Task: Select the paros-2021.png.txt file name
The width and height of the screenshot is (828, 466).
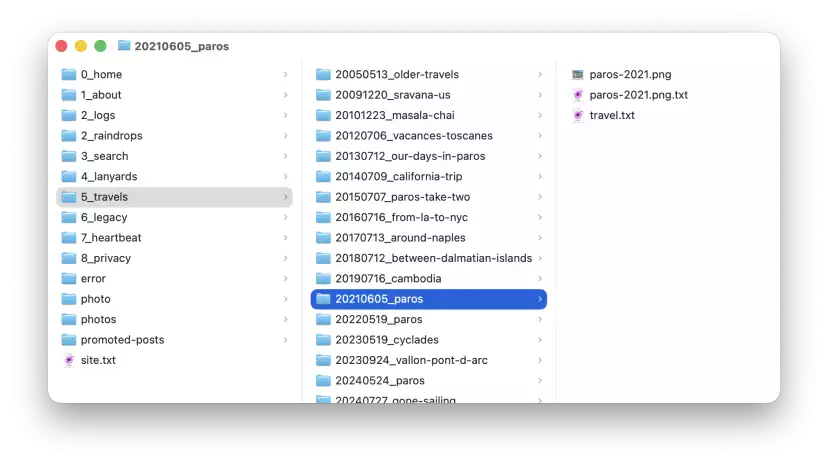Action: click(638, 95)
